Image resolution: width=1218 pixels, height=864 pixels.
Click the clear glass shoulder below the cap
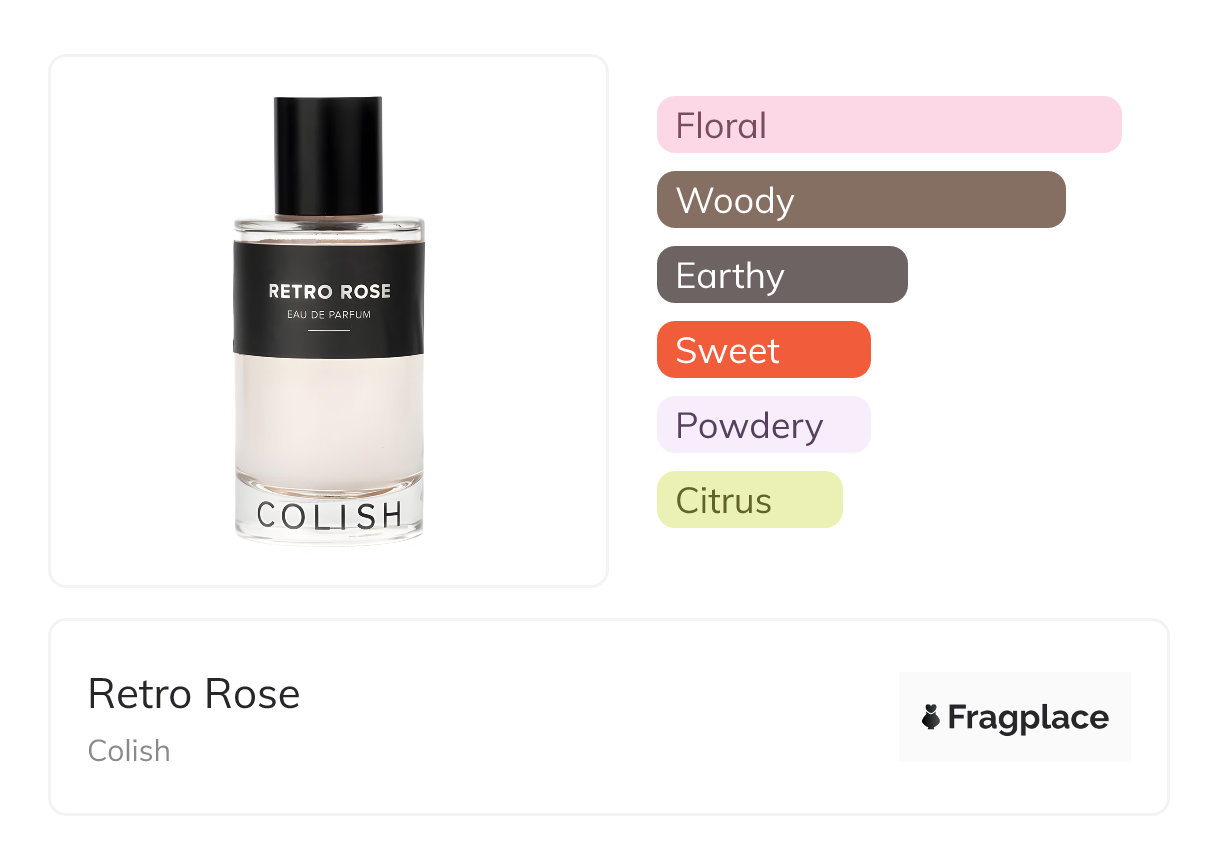coord(329,228)
